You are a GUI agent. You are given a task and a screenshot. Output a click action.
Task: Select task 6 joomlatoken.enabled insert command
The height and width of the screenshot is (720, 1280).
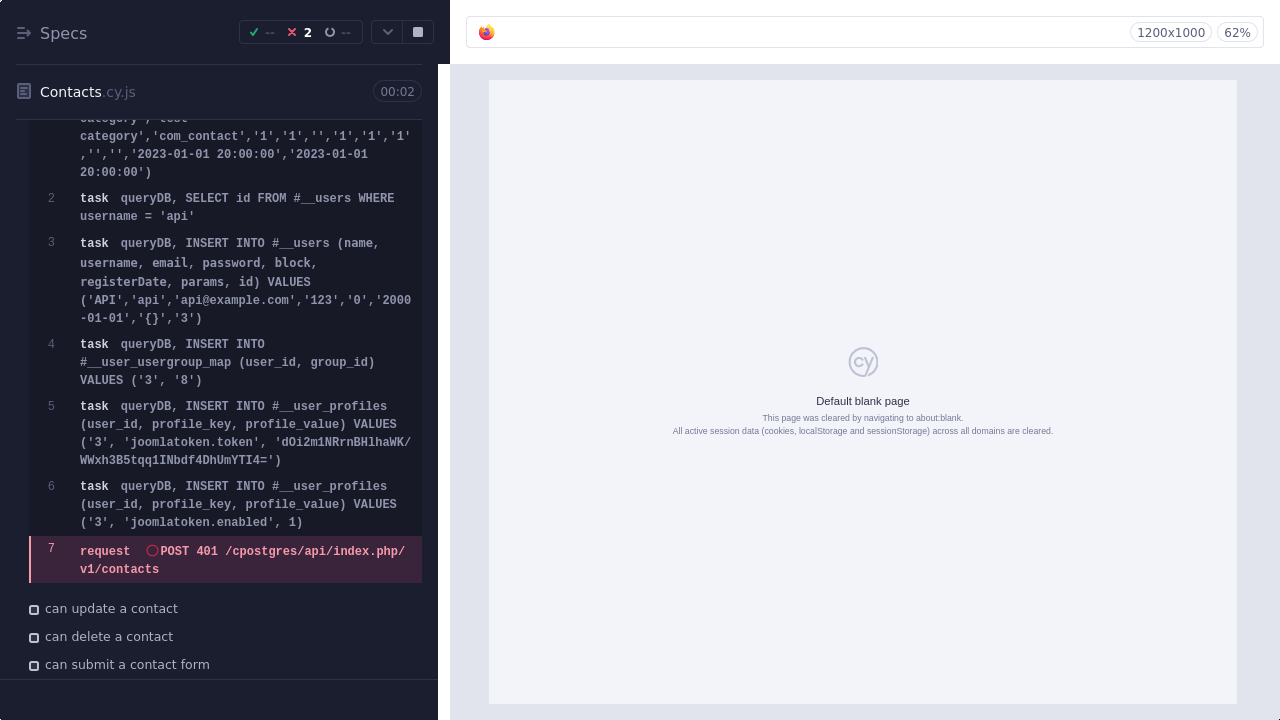[226, 504]
